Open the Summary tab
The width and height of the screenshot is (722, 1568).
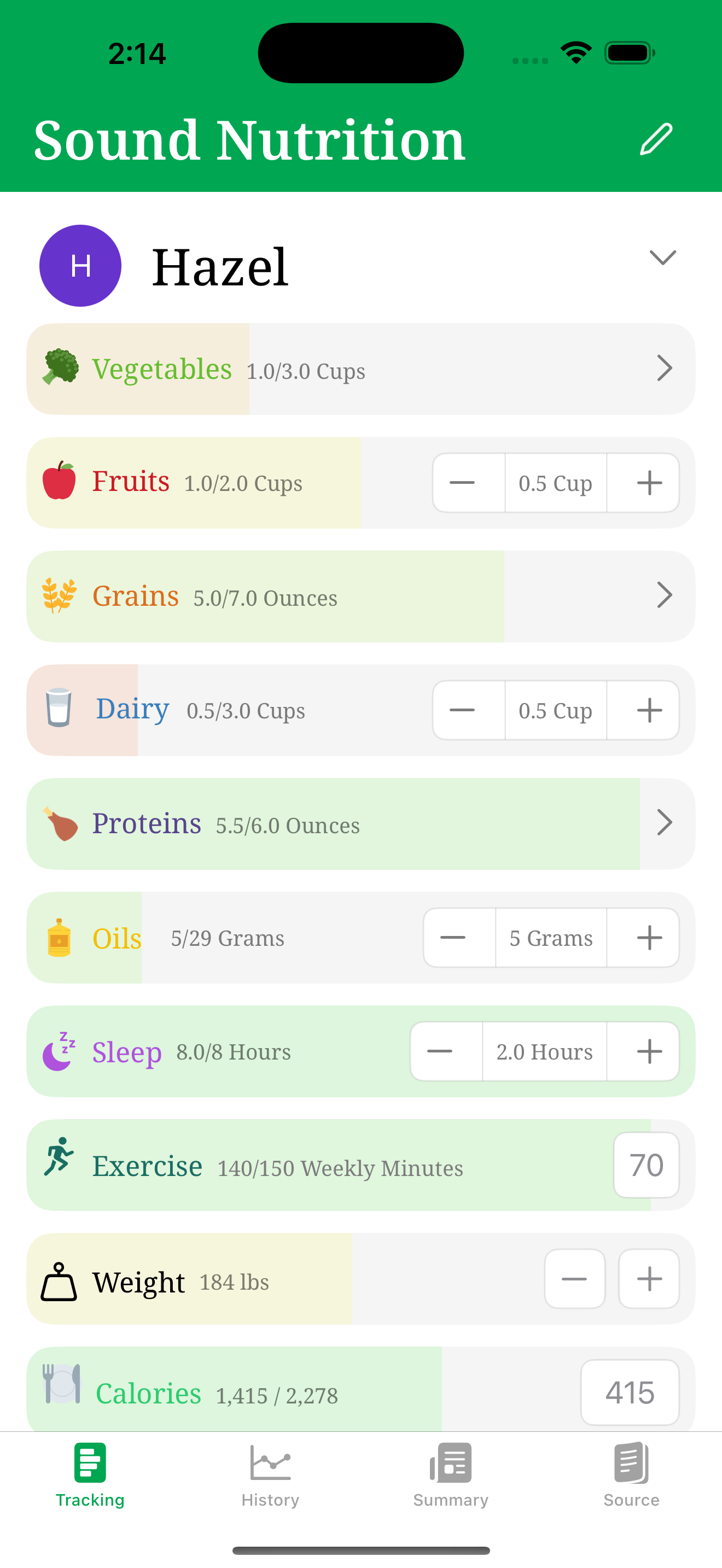point(451,1475)
